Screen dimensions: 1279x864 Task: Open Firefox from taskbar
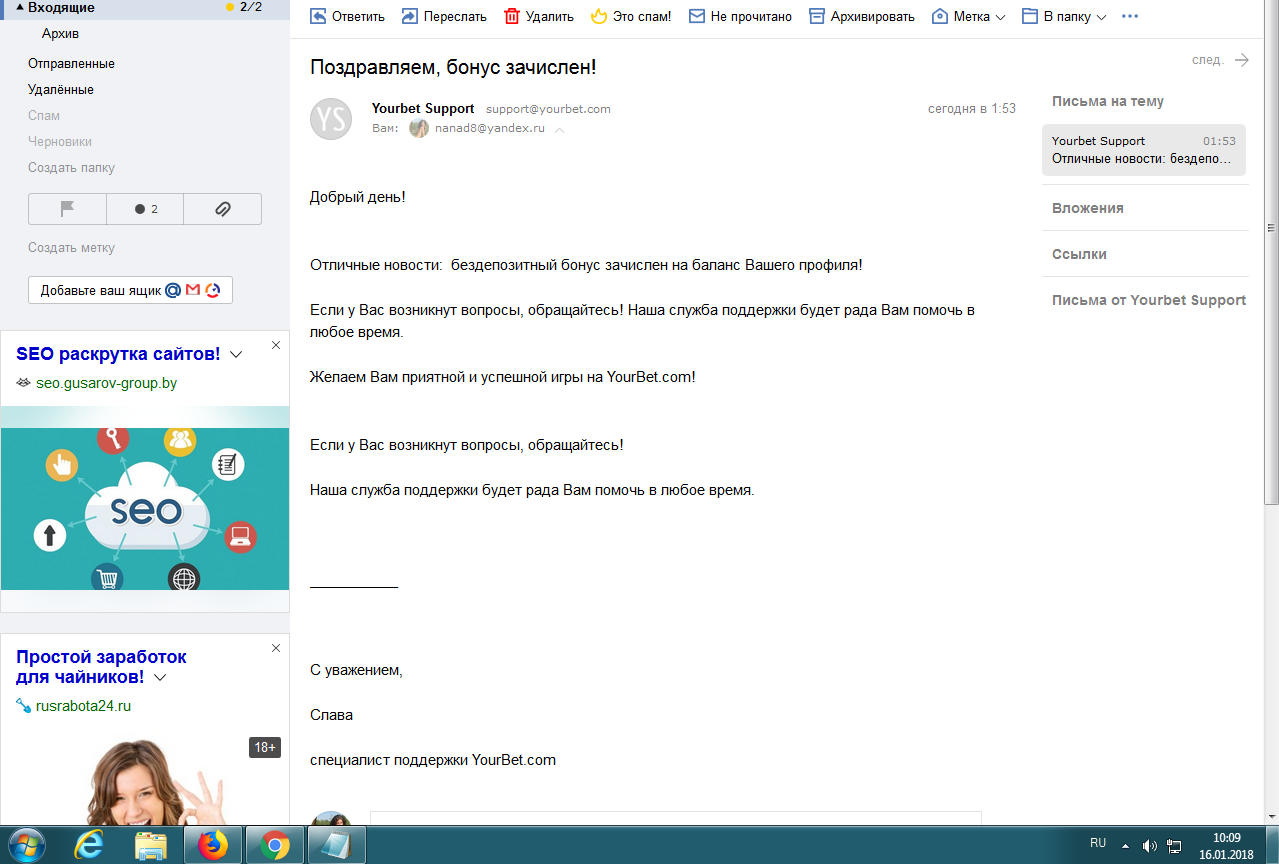click(212, 845)
